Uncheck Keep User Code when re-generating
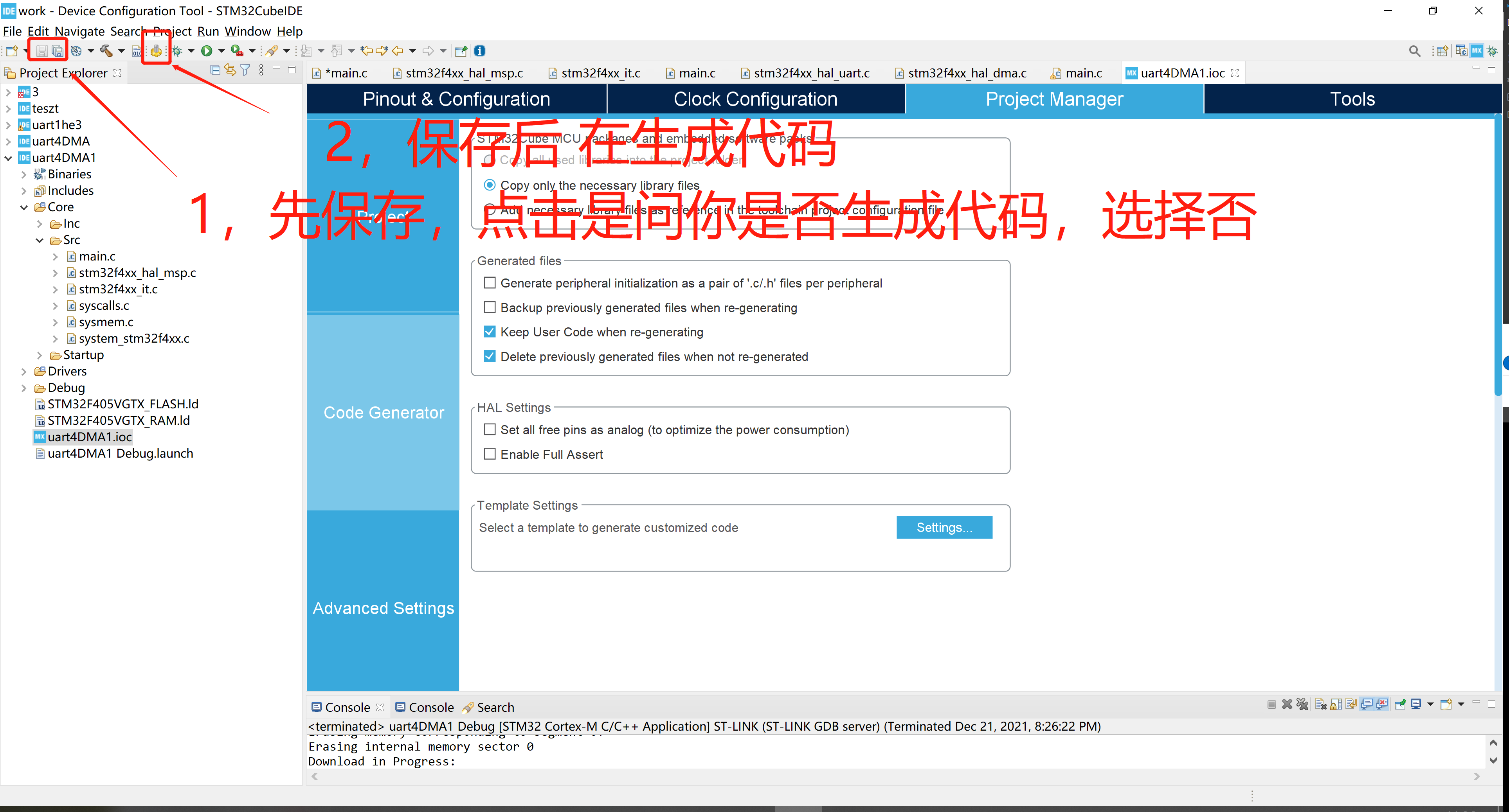The height and width of the screenshot is (812, 1509). (490, 331)
